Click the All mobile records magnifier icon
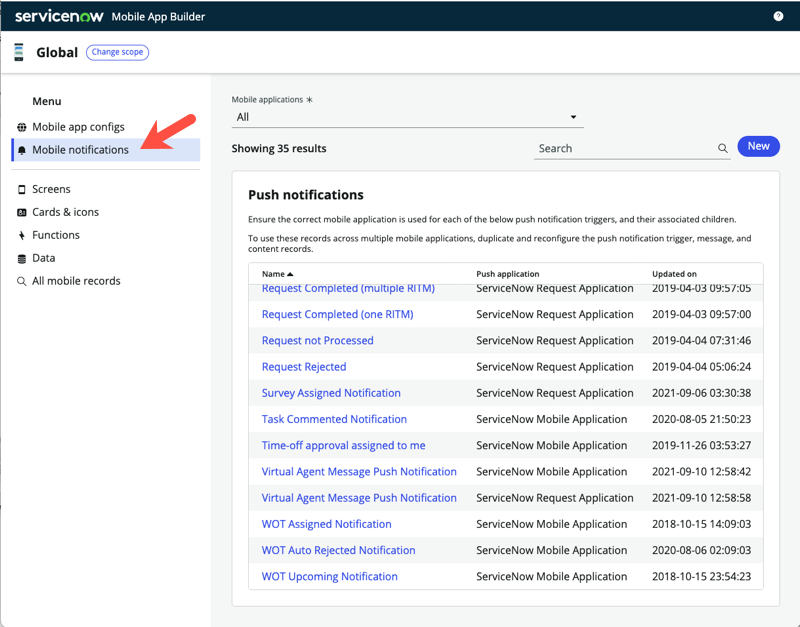This screenshot has width=800, height=627. point(21,282)
